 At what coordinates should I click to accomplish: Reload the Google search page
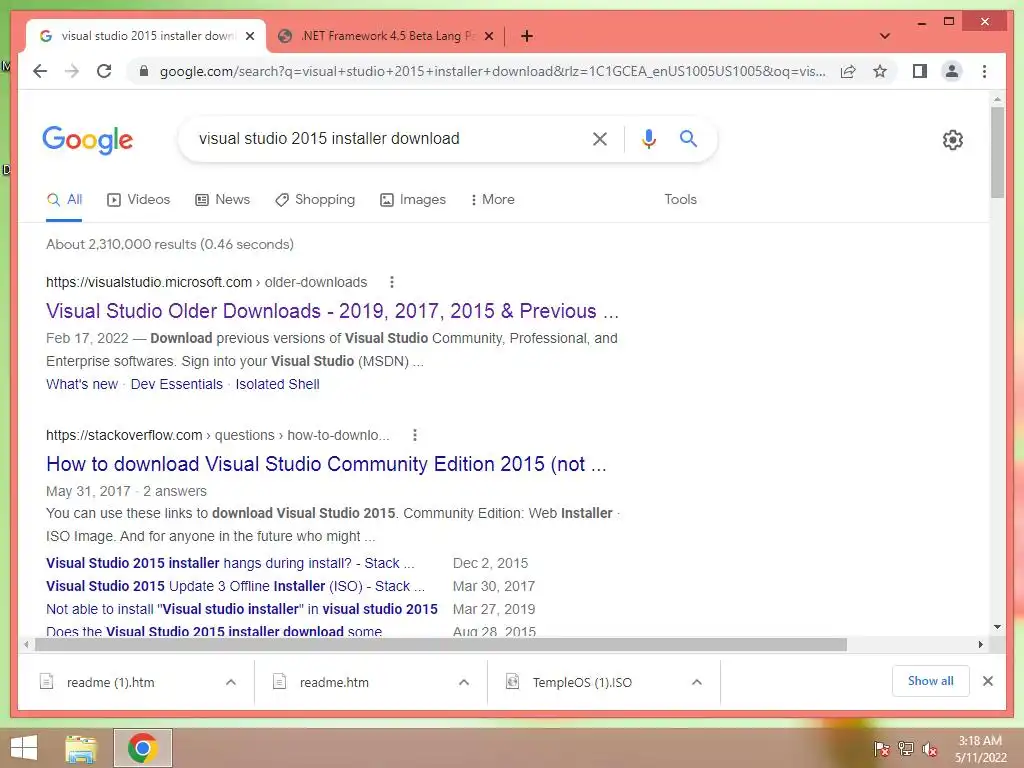104,71
